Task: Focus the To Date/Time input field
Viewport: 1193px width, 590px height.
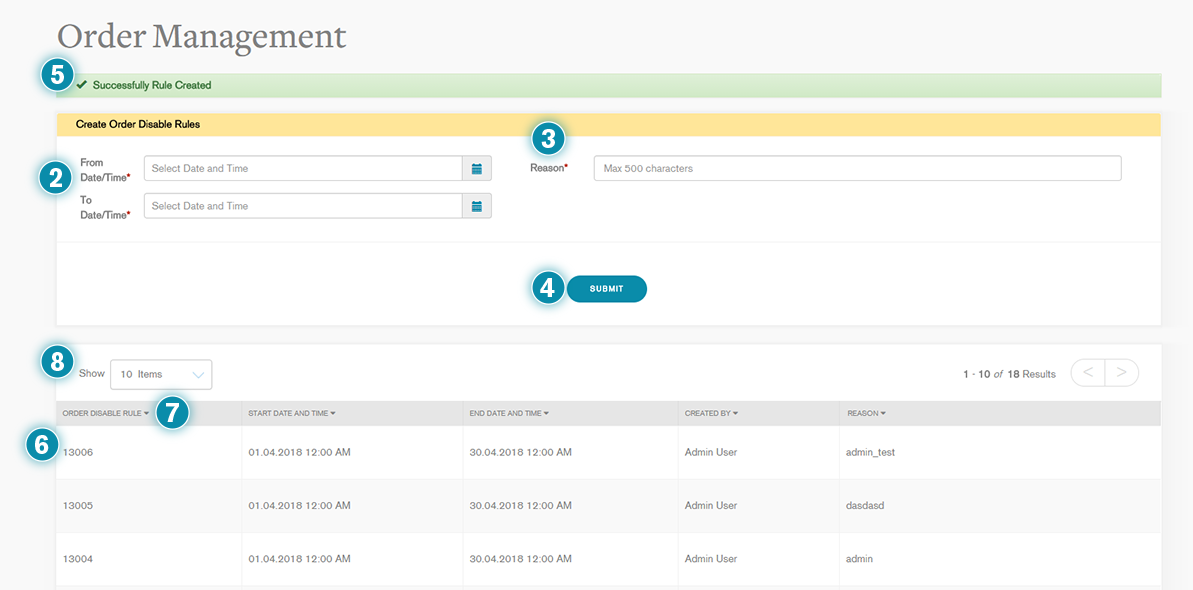Action: tap(303, 206)
